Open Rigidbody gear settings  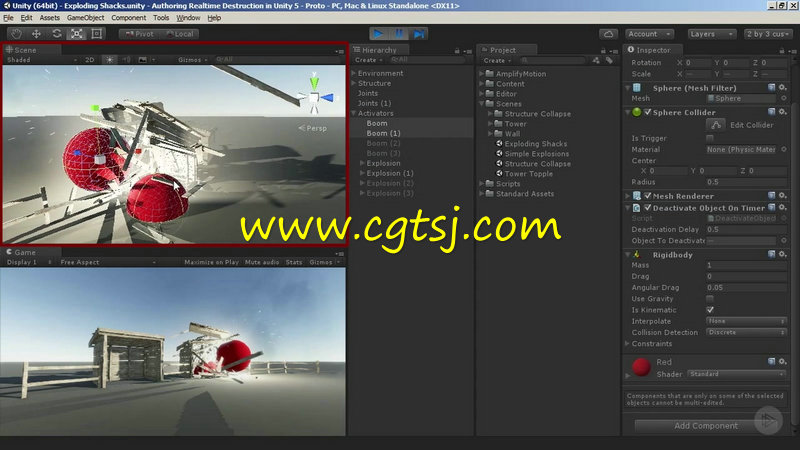[x=782, y=254]
